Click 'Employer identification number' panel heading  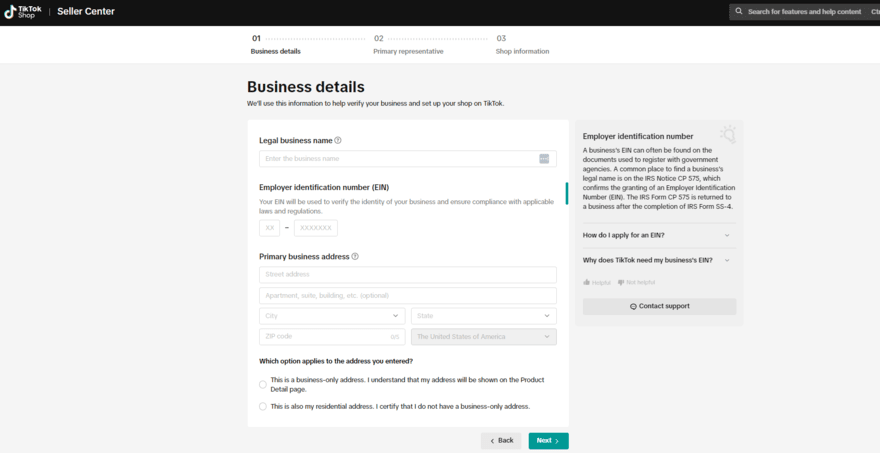click(x=638, y=136)
